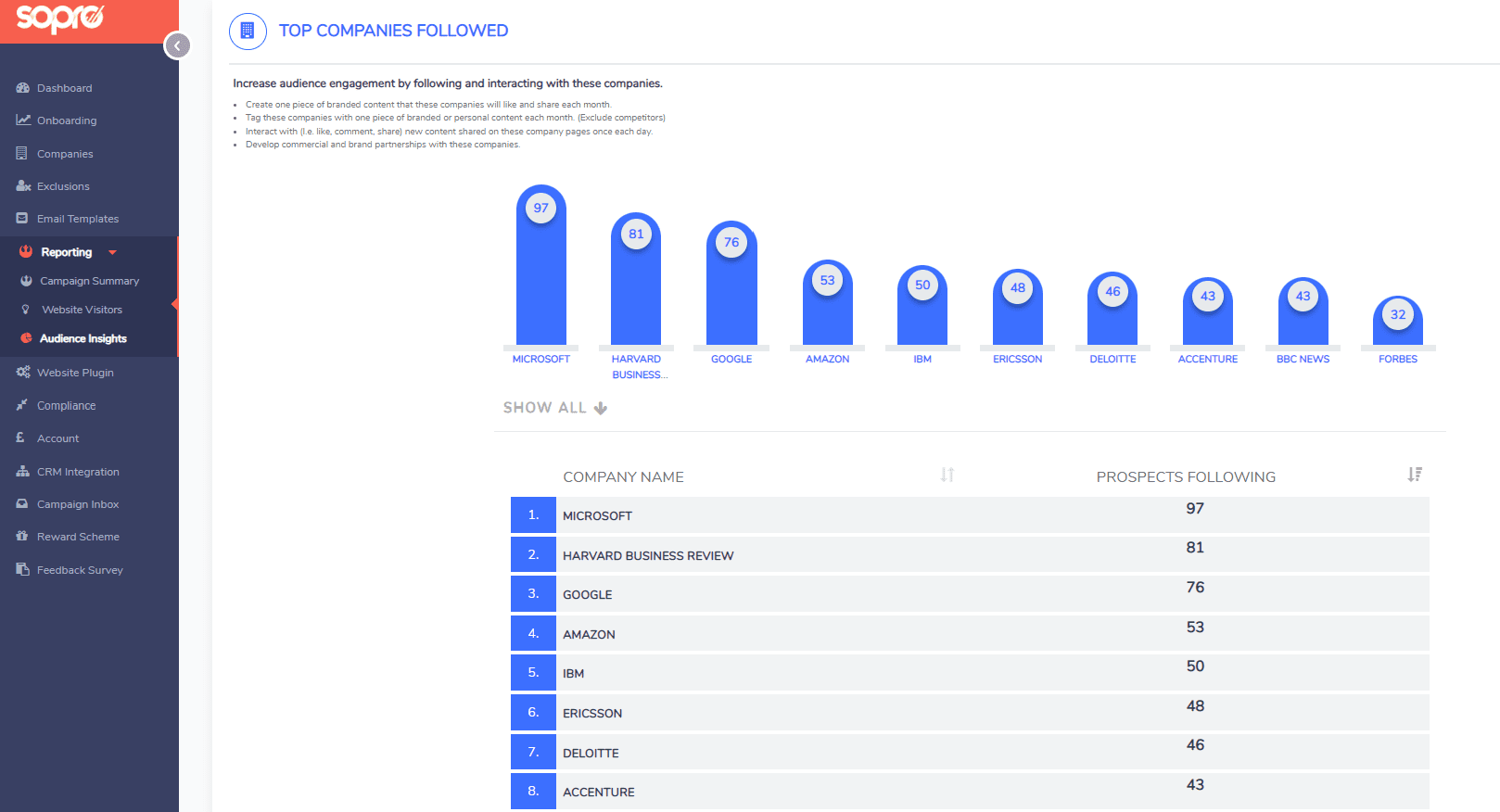The image size is (1500, 812).
Task: Click the Reporting pie chart icon
Action: (26, 251)
